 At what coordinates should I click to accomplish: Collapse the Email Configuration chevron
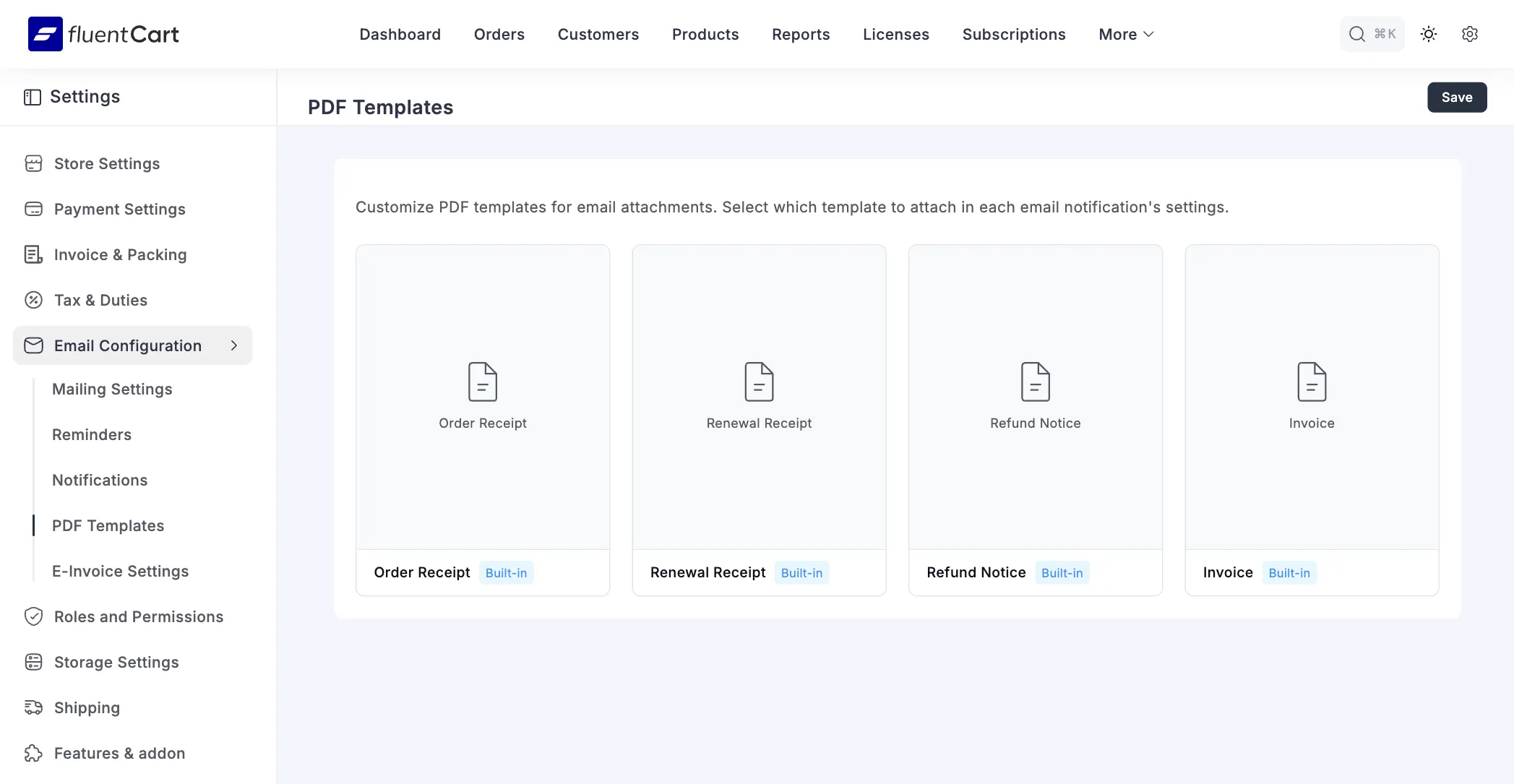pos(233,345)
